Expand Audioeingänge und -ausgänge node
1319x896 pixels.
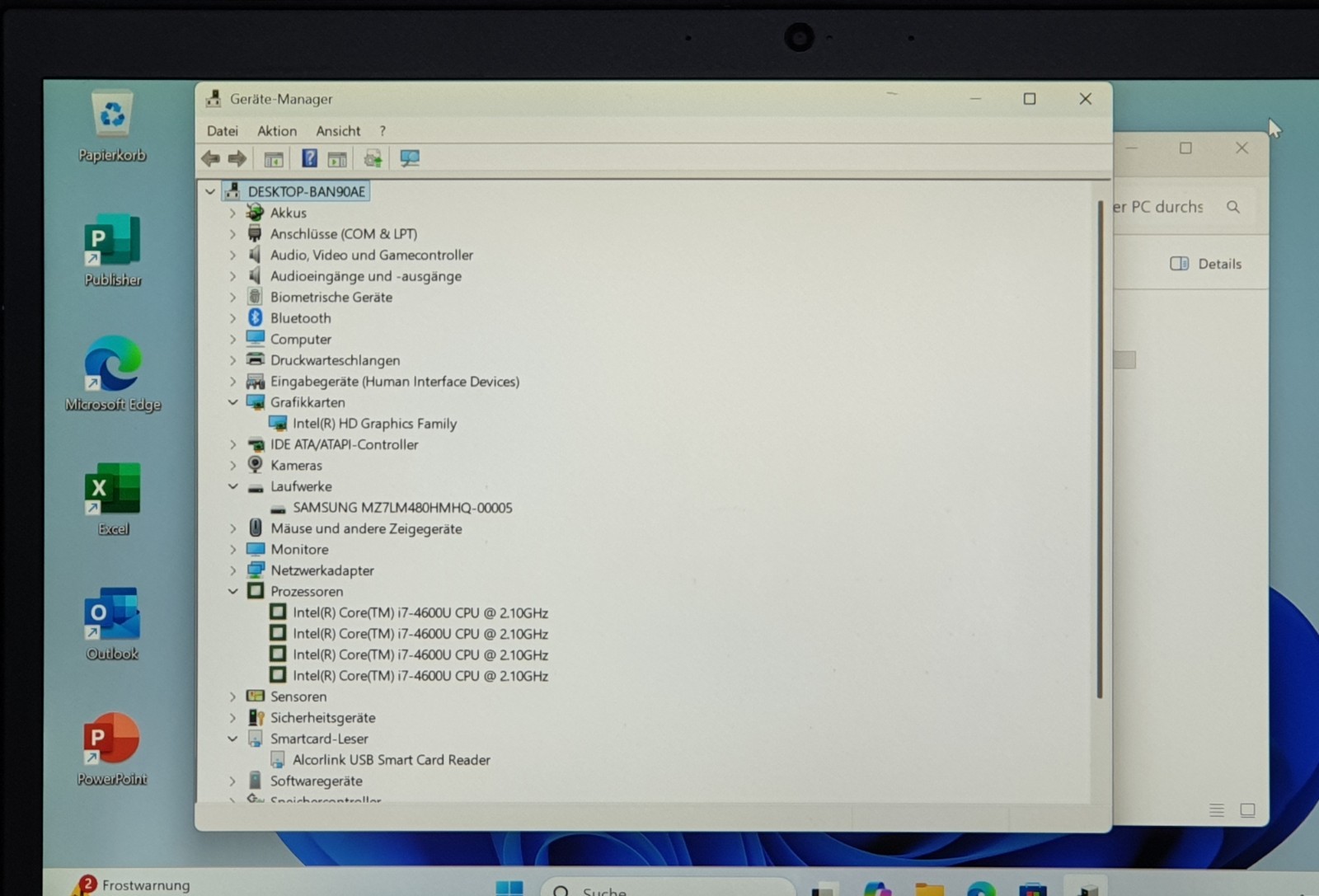point(232,276)
